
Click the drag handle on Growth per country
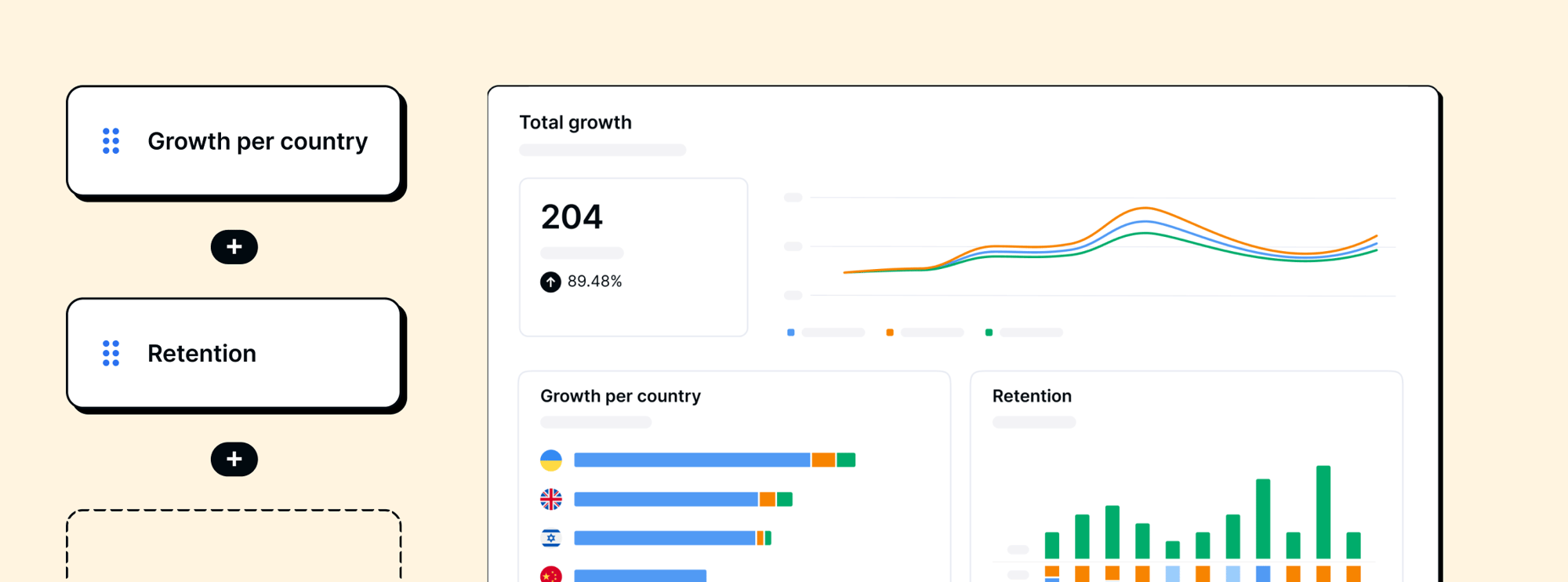click(x=111, y=141)
